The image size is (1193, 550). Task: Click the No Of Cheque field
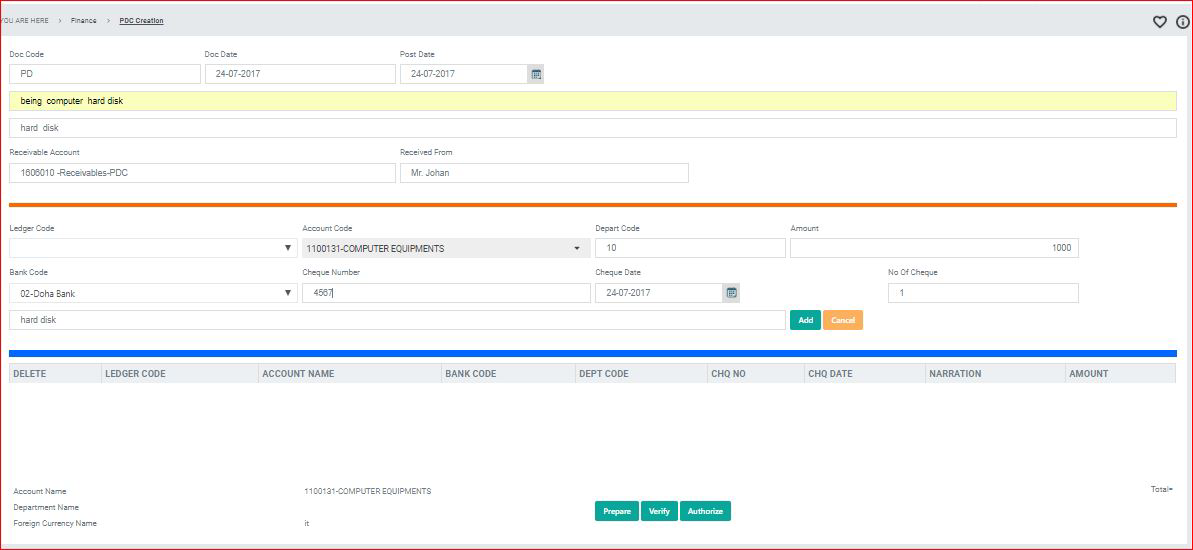(983, 293)
